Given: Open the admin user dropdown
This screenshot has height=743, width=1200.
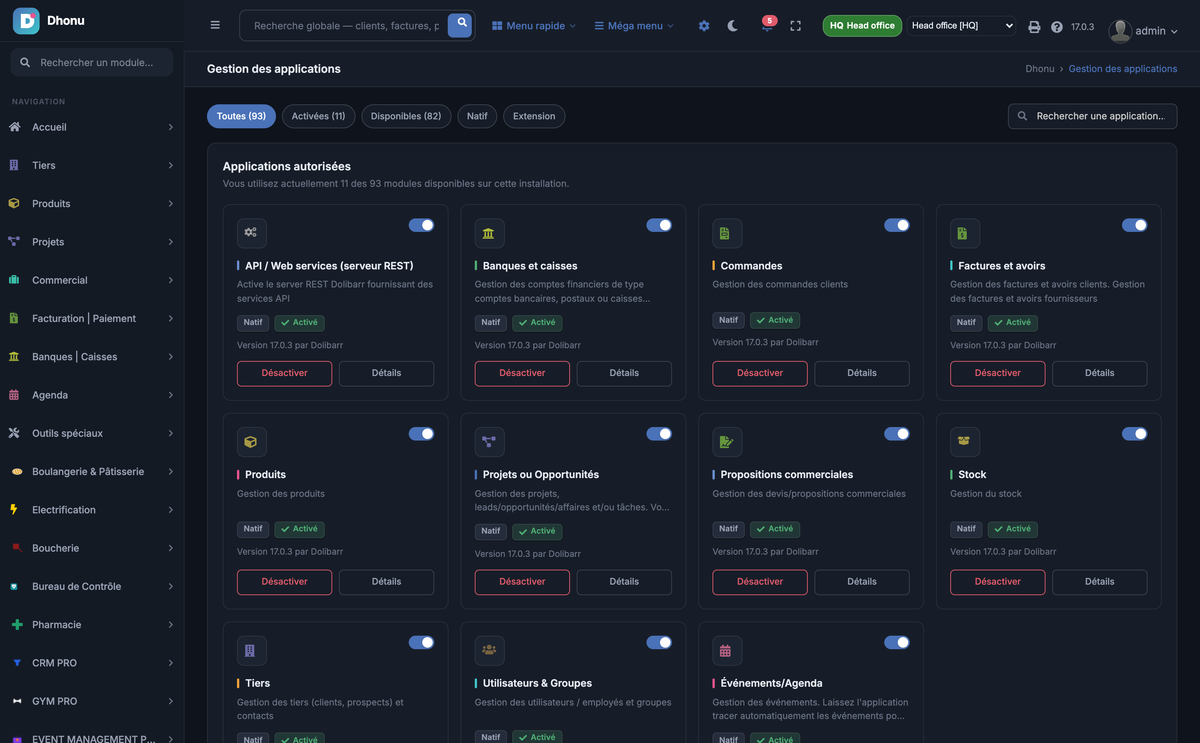Looking at the screenshot, I should click(1156, 31).
